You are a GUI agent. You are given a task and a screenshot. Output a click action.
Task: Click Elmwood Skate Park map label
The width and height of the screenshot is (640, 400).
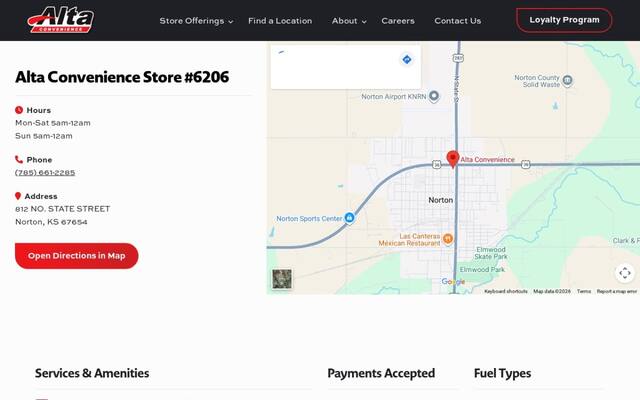pos(491,253)
